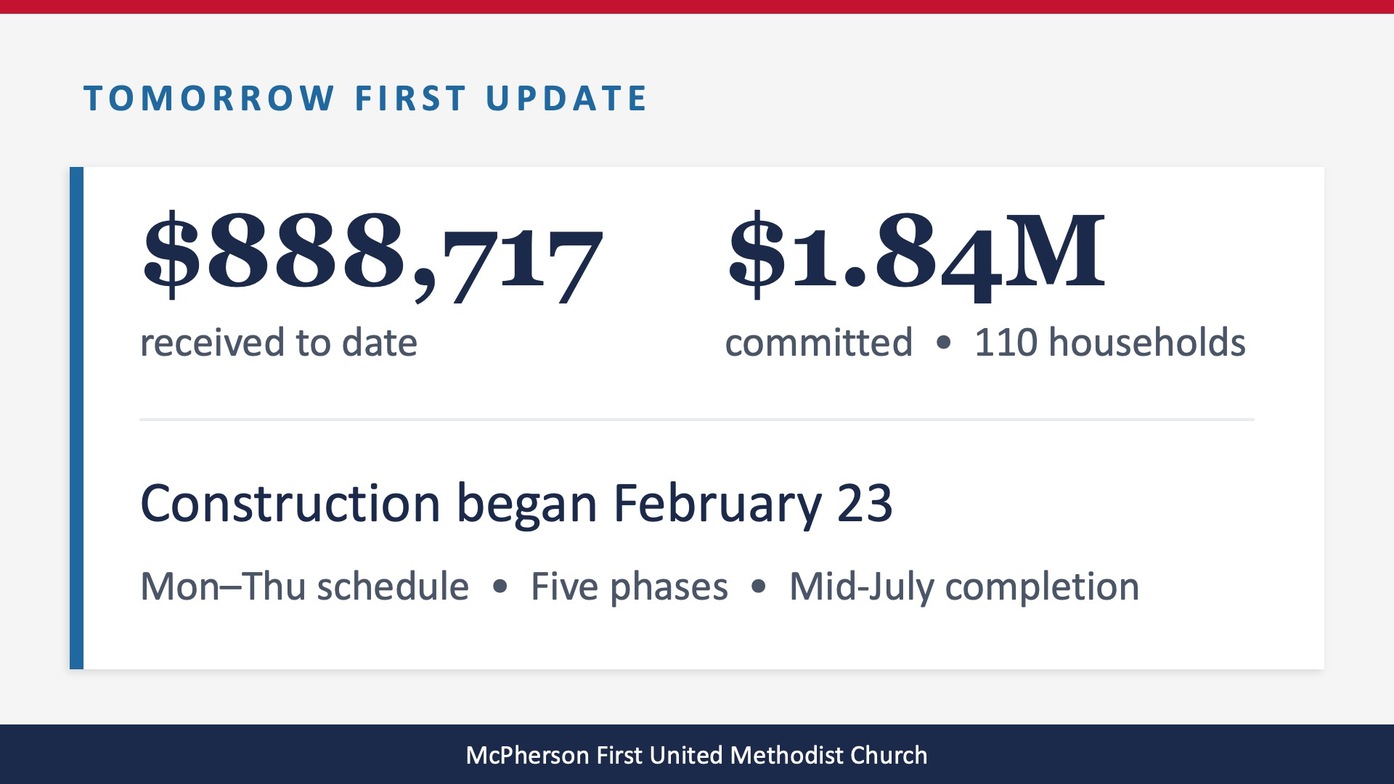Select the $888,717 amount figure

pos(372,256)
